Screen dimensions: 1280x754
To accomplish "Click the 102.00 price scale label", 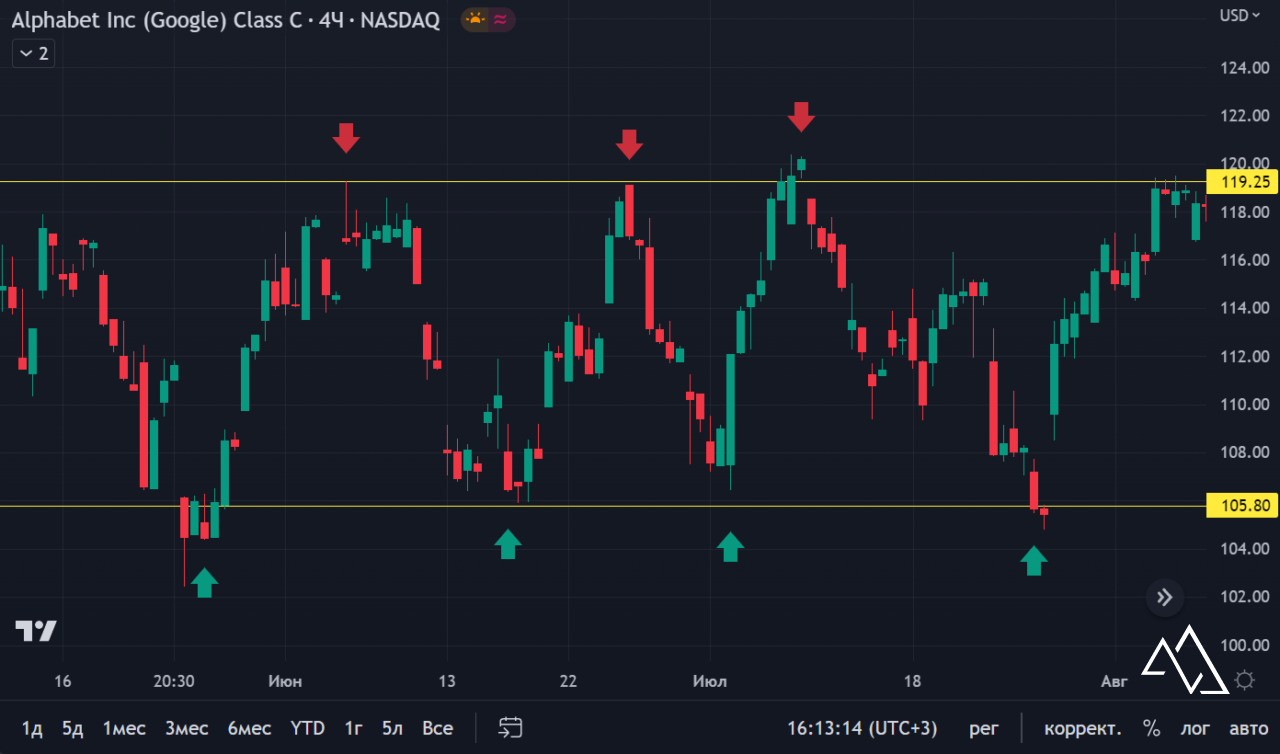I will click(x=1246, y=597).
